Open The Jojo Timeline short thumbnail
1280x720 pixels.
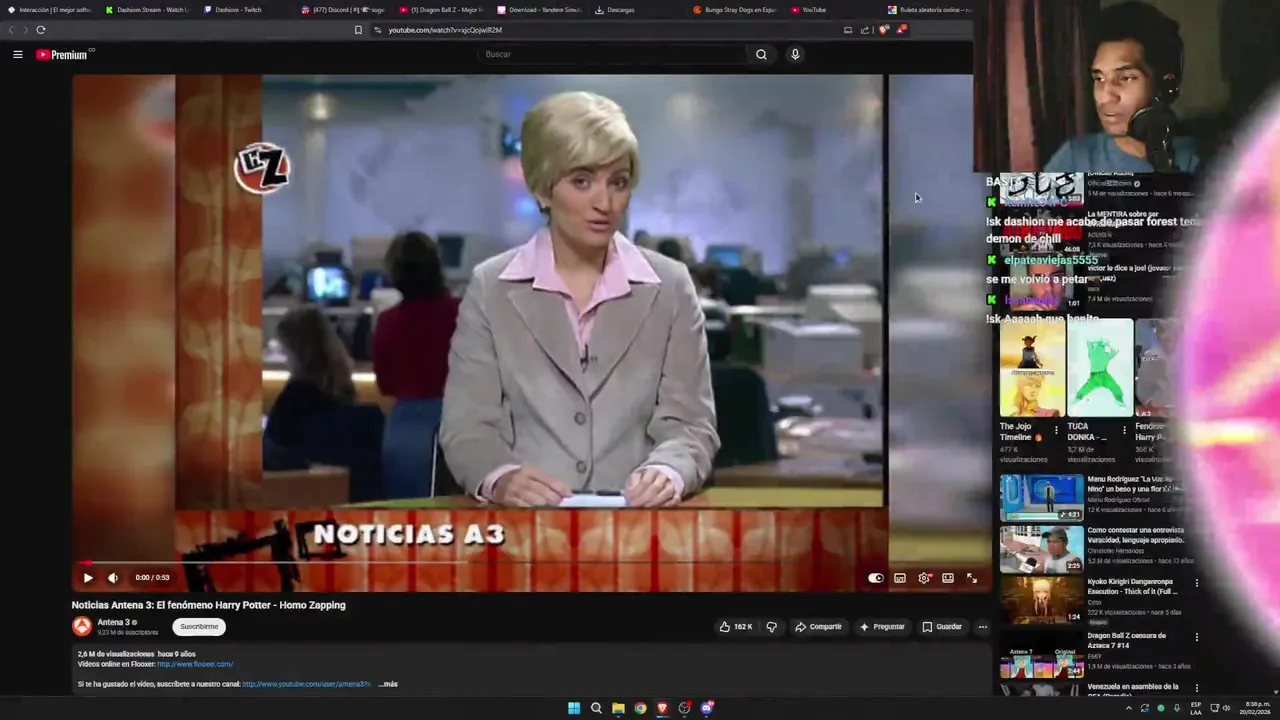tap(1032, 368)
